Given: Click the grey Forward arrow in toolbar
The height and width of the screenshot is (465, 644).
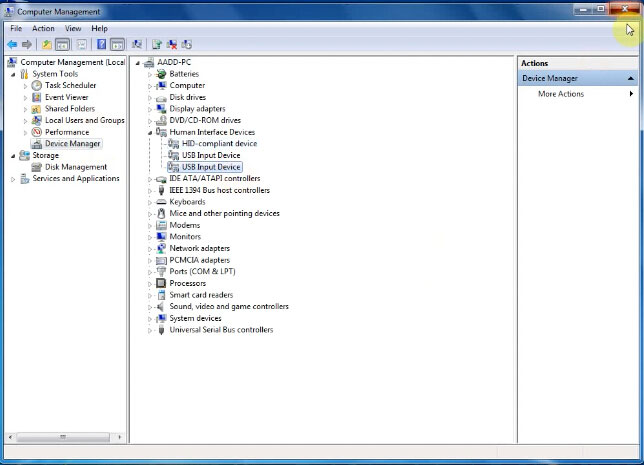Looking at the screenshot, I should pyautogui.click(x=27, y=44).
